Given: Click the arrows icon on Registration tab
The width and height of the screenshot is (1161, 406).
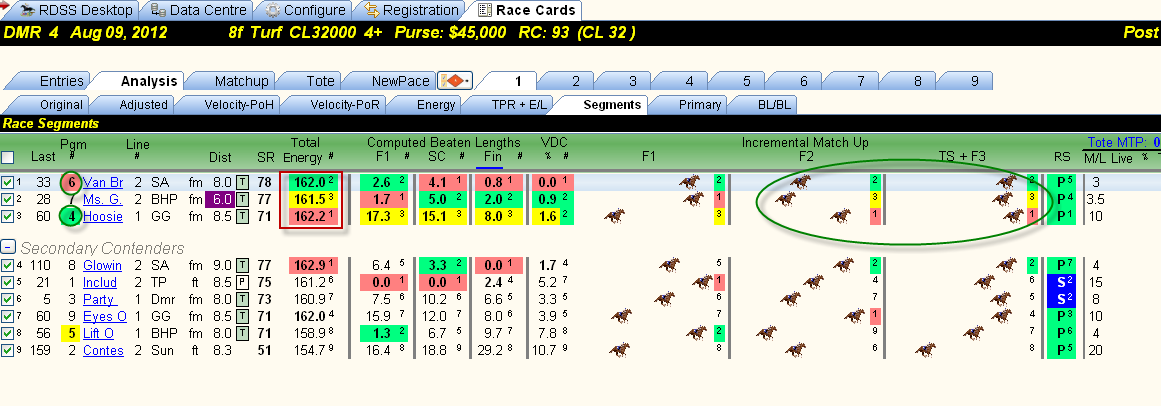Looking at the screenshot, I should (x=371, y=10).
